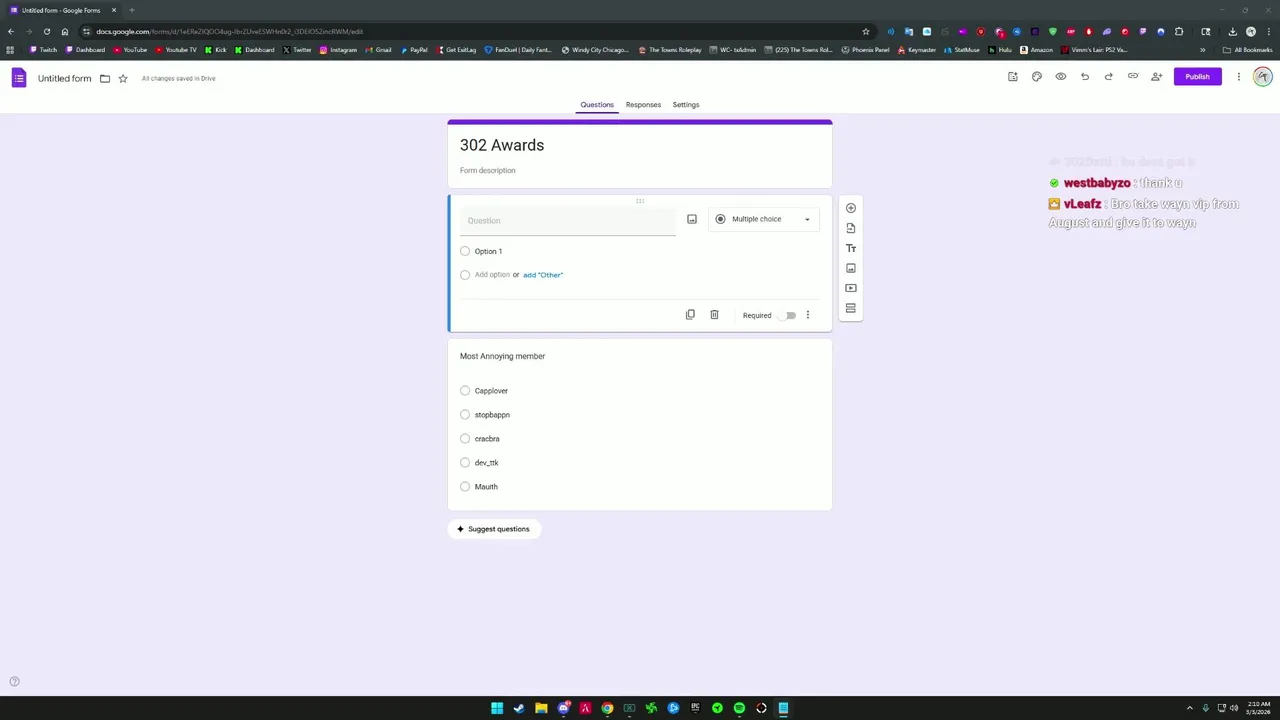Open the All Bookmarks folder
Image resolution: width=1280 pixels, height=720 pixels.
[x=1247, y=50]
